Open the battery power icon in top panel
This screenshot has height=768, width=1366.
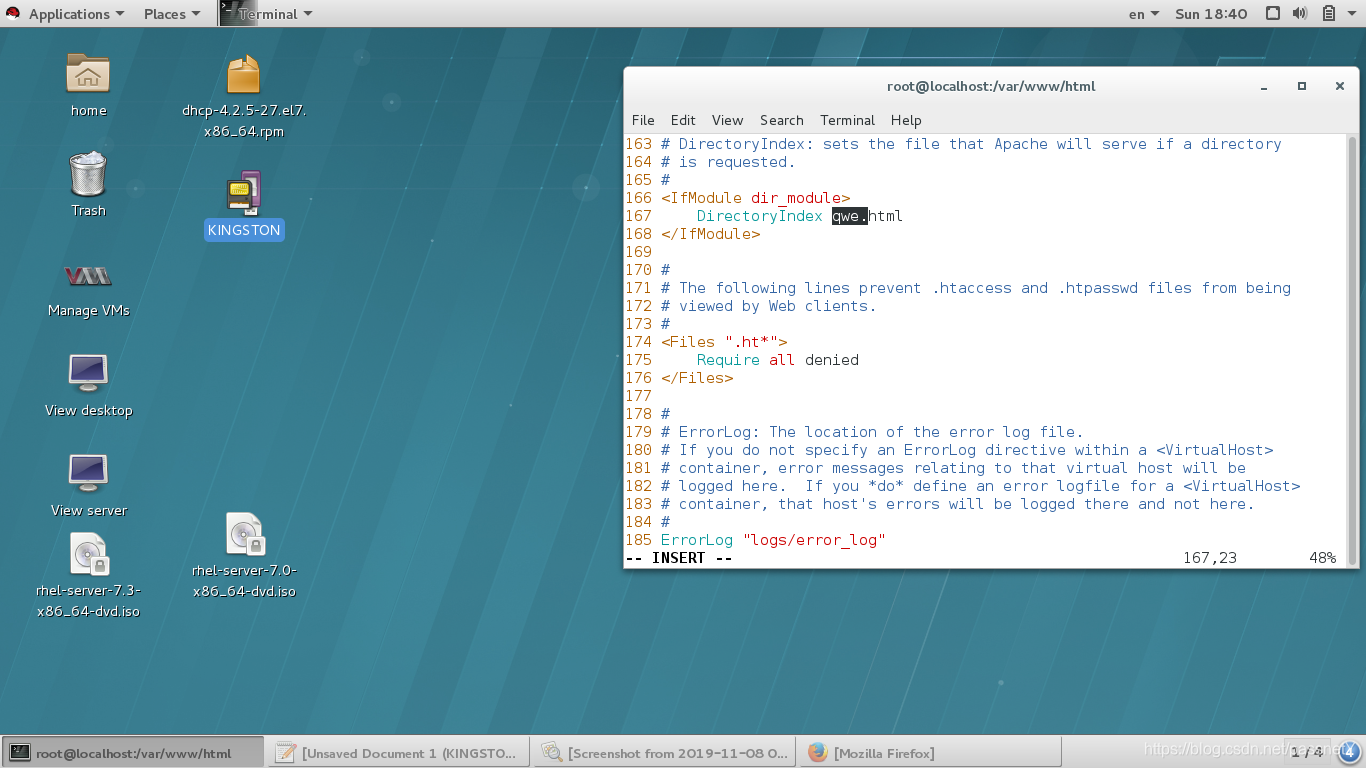[1329, 14]
